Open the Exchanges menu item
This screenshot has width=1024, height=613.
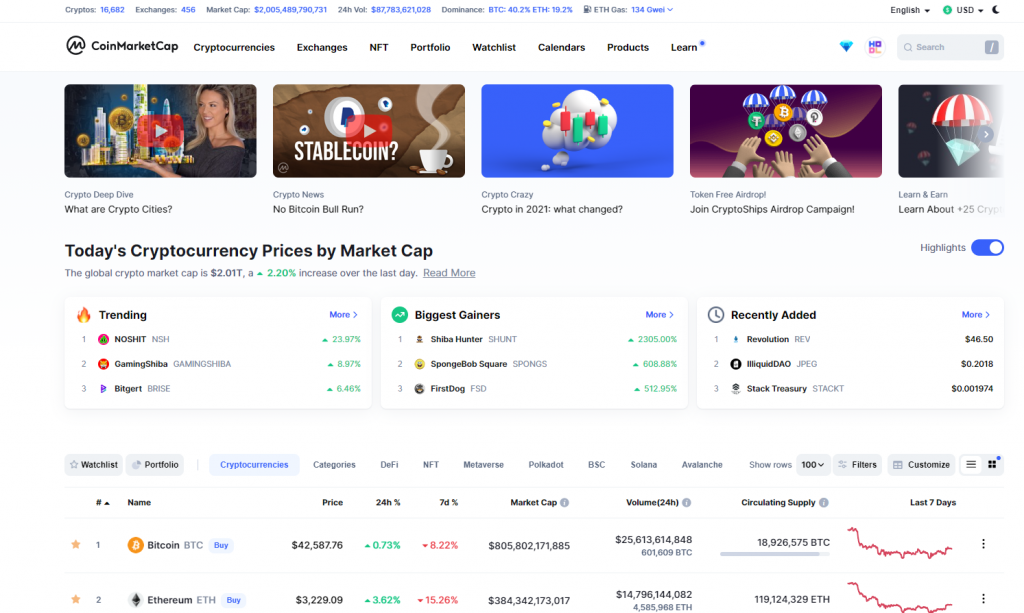coord(322,48)
